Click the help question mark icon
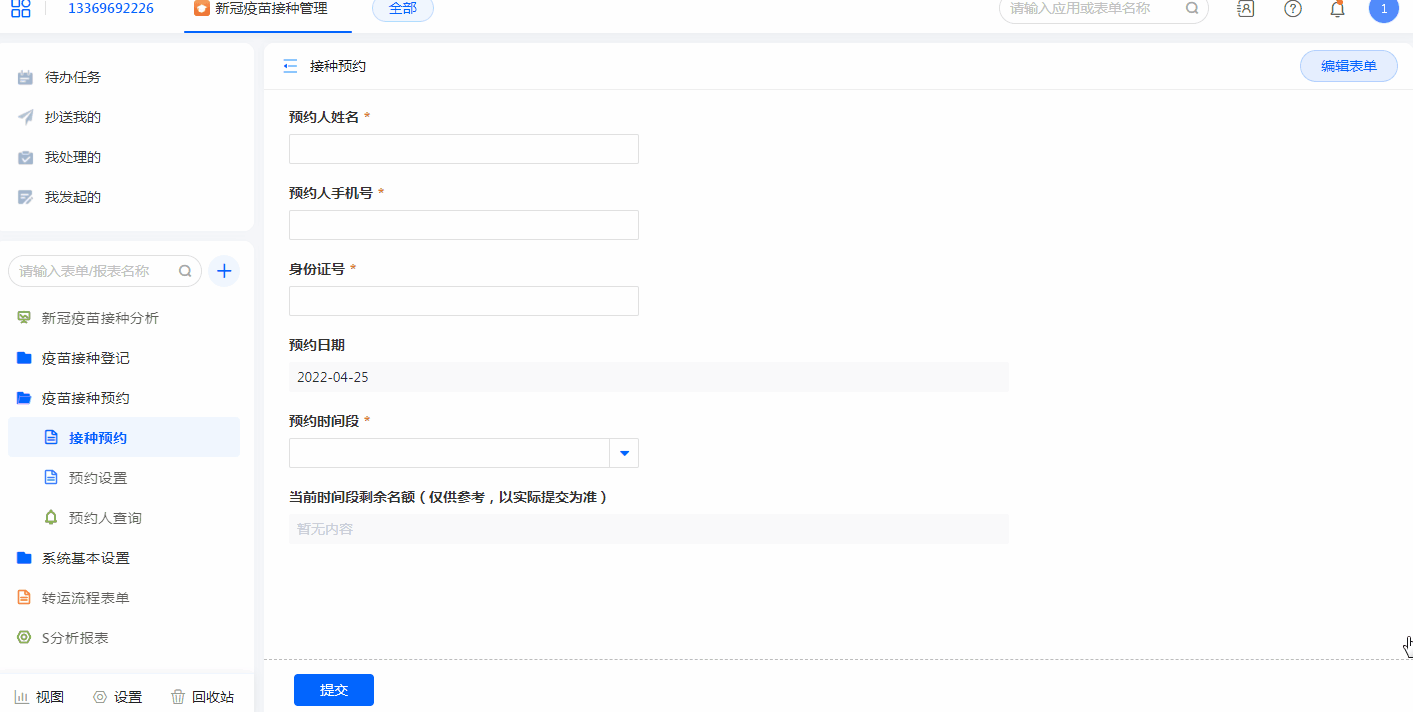The image size is (1413, 712). click(1292, 9)
